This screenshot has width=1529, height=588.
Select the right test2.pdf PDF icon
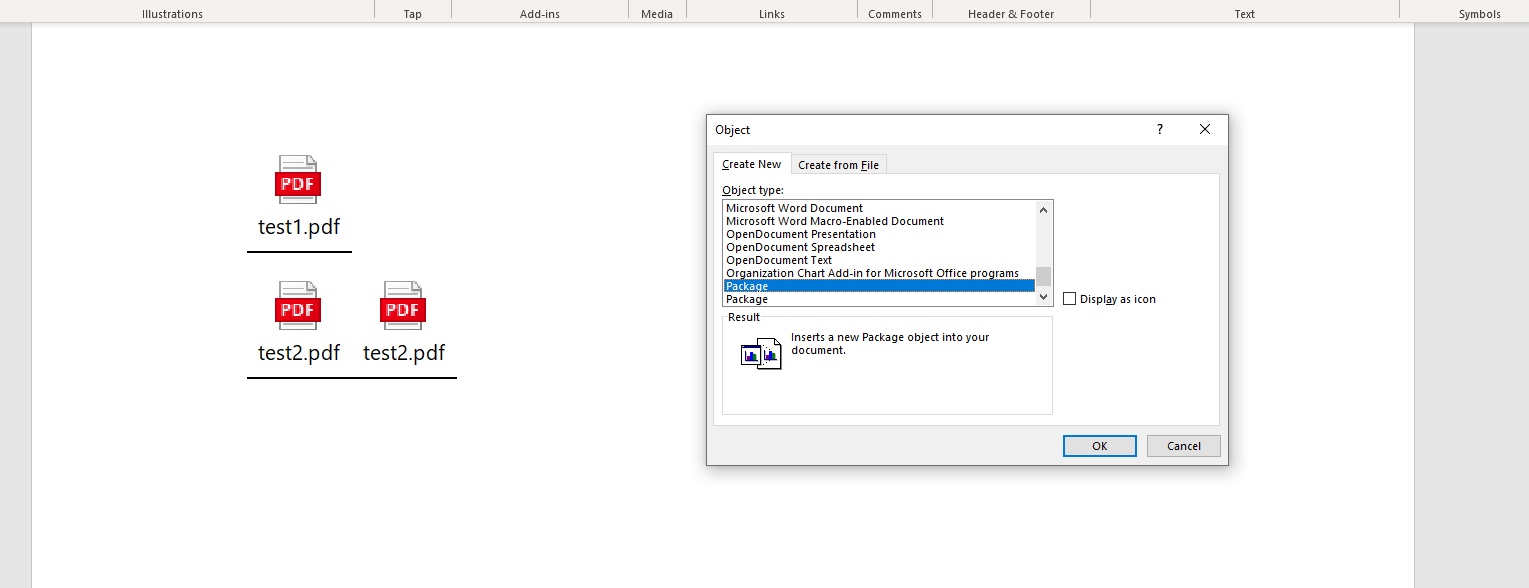click(402, 306)
